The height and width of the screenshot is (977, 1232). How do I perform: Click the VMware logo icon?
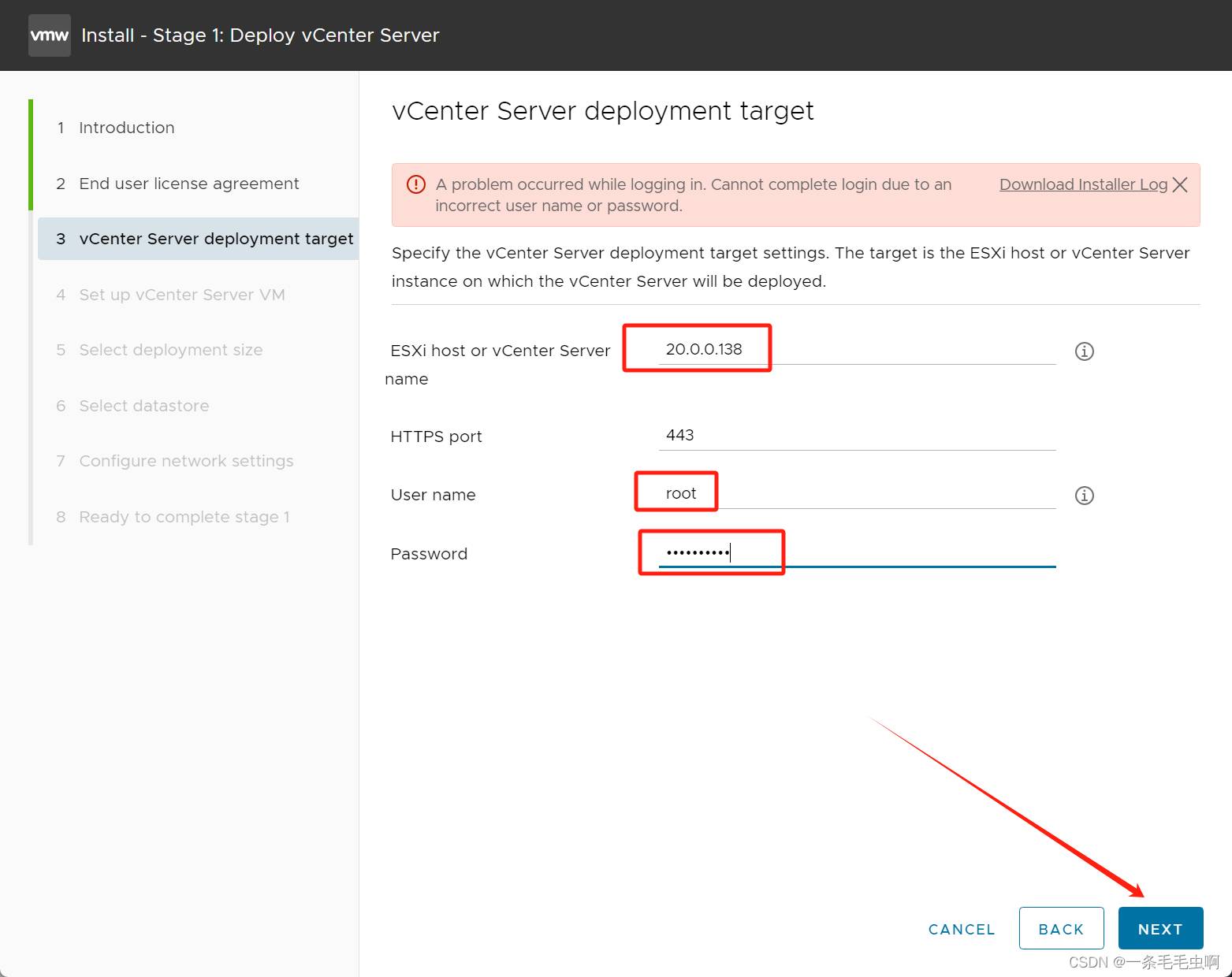pyautogui.click(x=49, y=35)
